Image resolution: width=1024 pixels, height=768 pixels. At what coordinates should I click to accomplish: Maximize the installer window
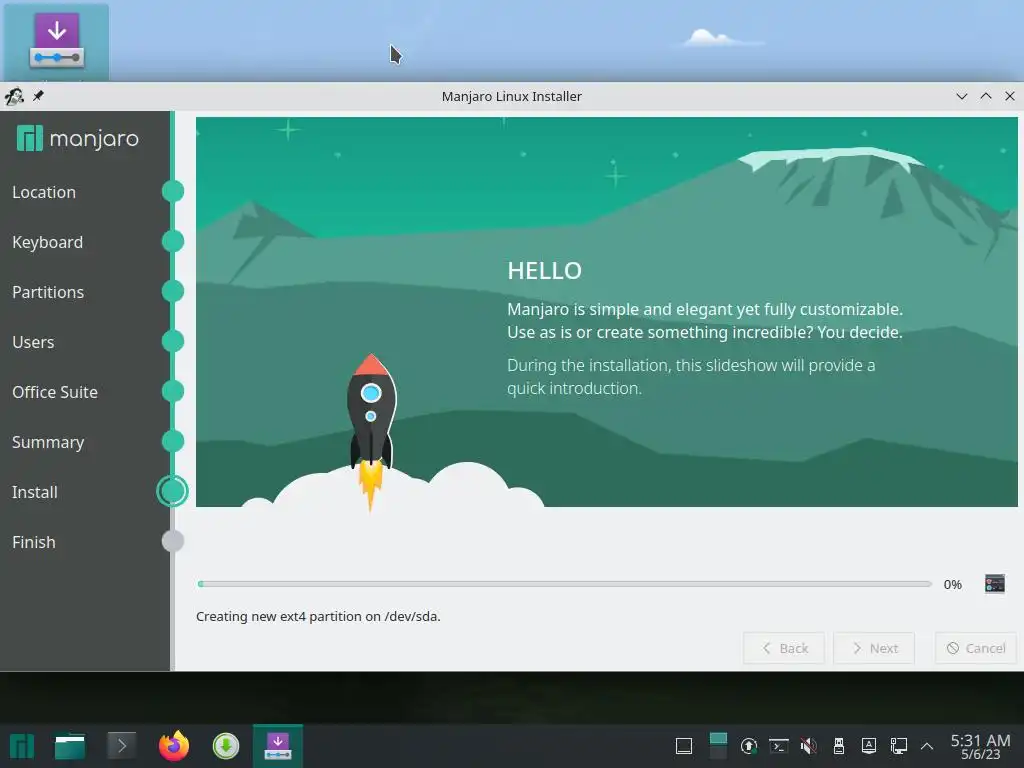pyautogui.click(x=986, y=96)
